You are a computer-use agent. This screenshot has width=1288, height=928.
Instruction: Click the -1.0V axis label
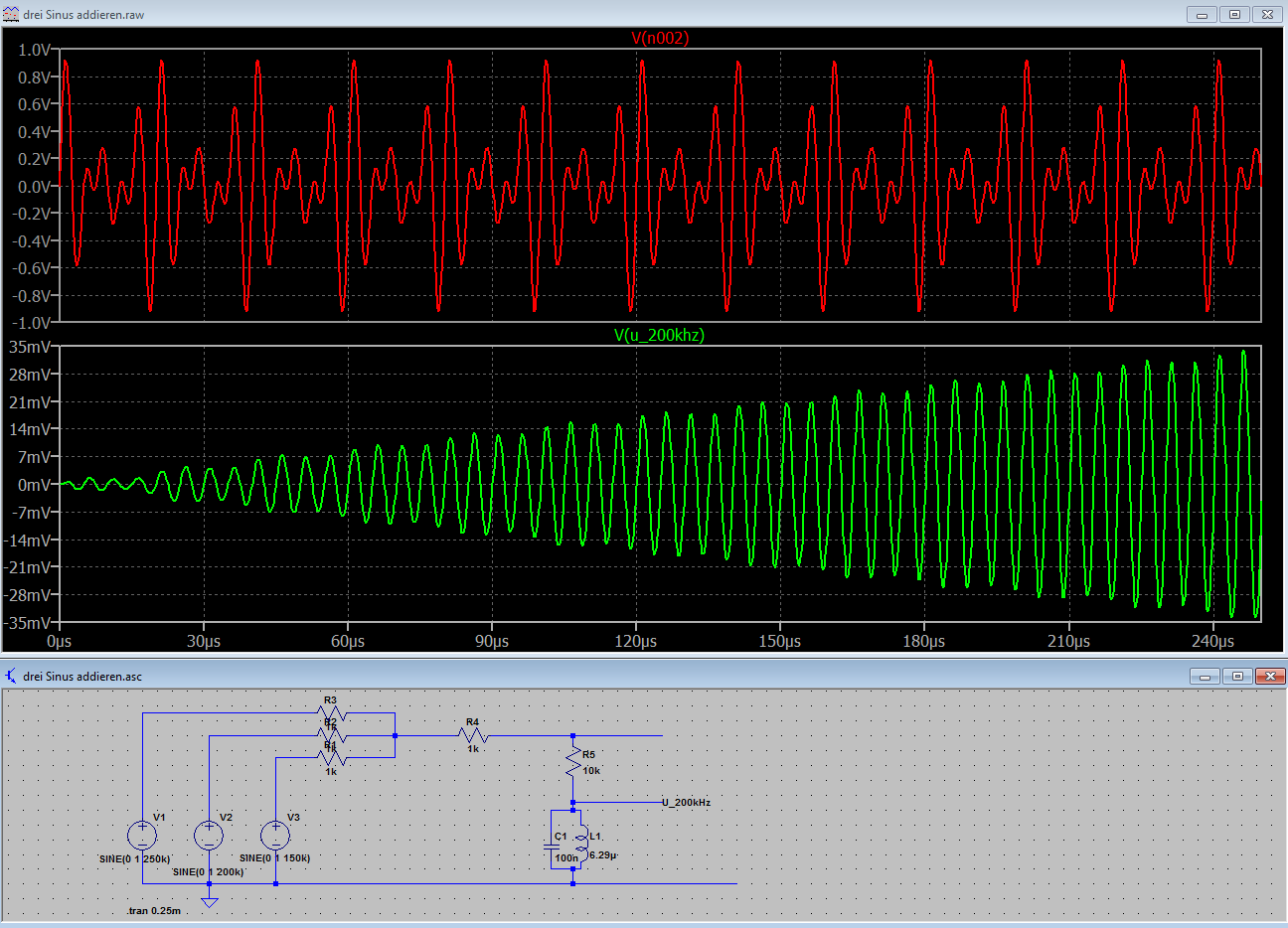32,323
